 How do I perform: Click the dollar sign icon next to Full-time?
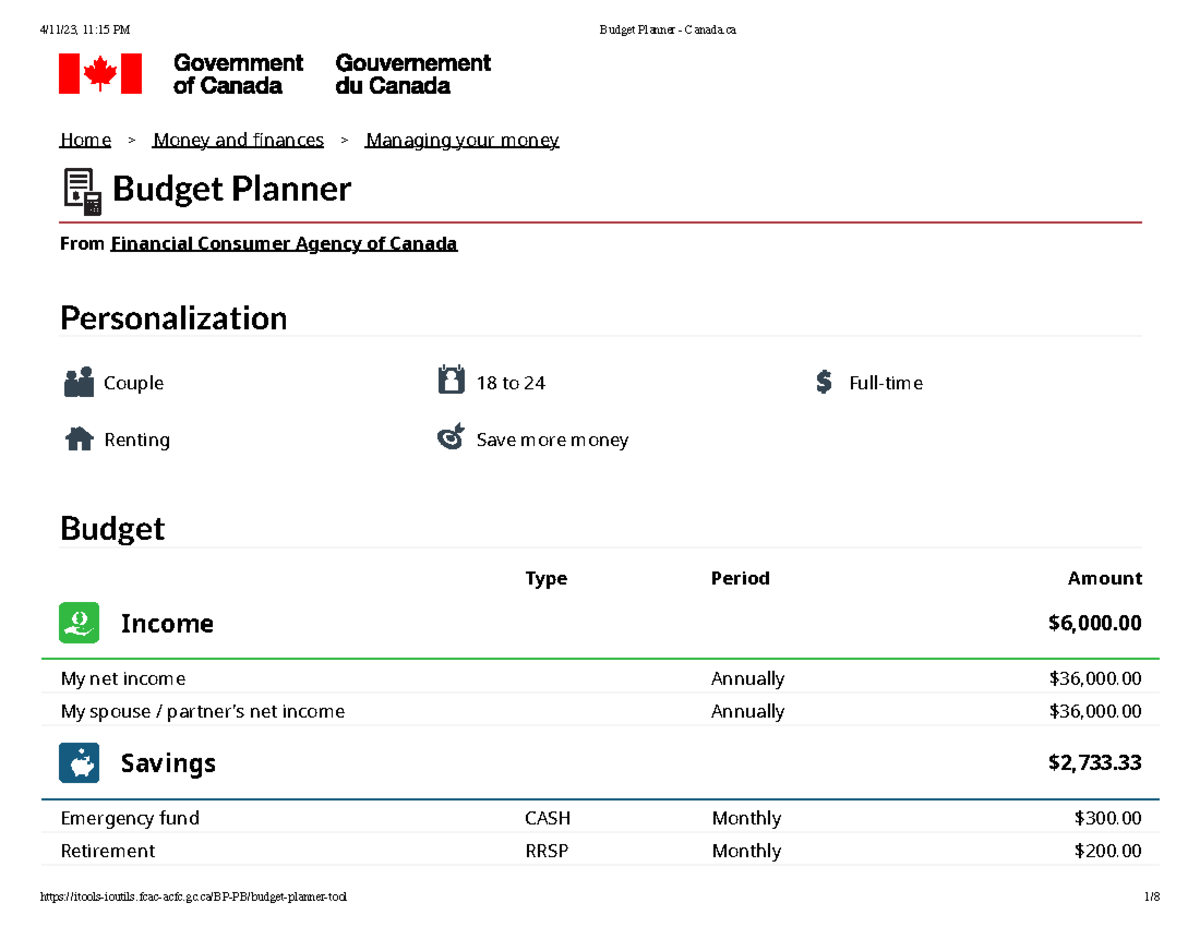(824, 381)
